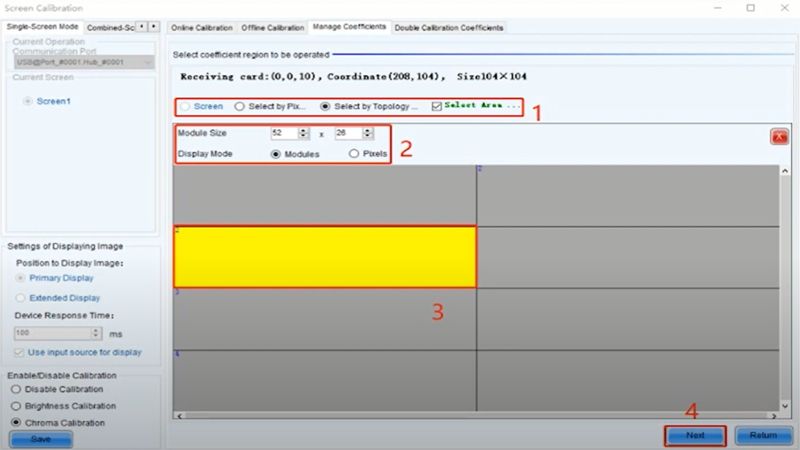Select module cell labeled 4
Screen dimensions: 800x450
point(325,381)
